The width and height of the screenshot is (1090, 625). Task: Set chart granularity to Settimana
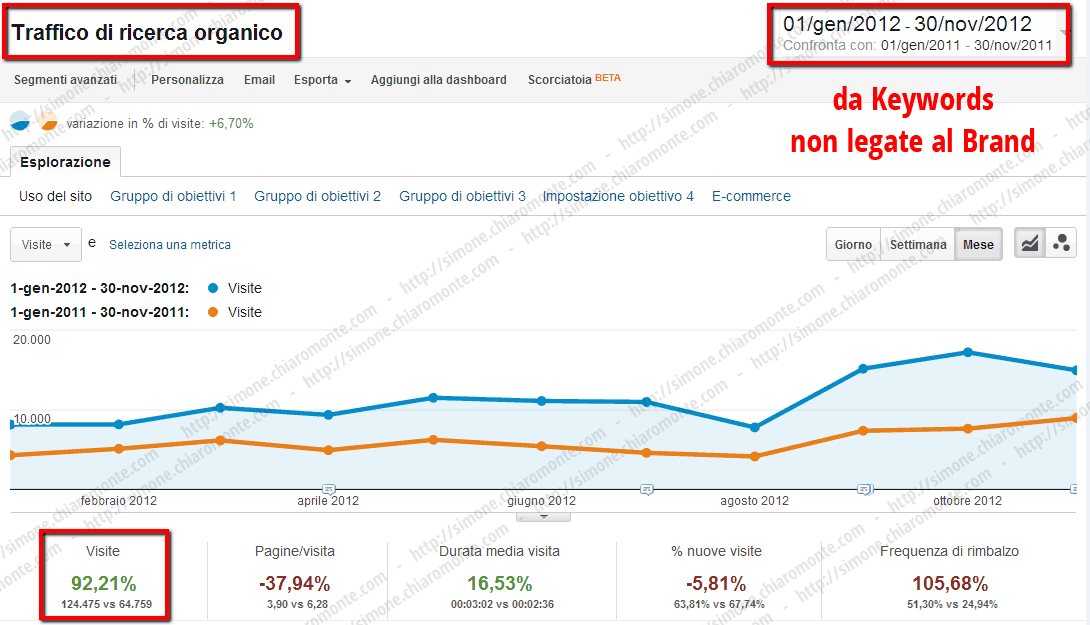[x=918, y=245]
